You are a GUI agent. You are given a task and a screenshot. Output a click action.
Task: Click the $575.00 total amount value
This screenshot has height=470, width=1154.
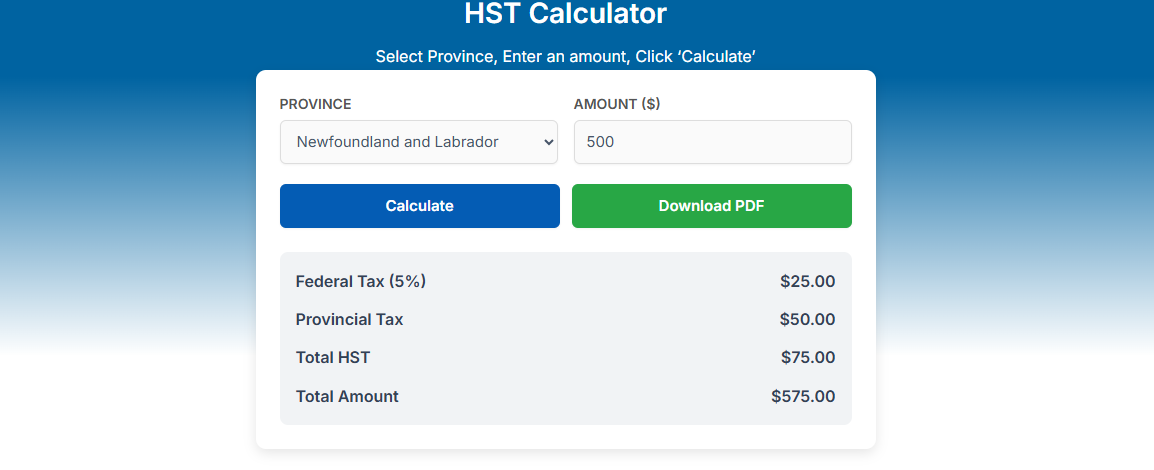803,397
